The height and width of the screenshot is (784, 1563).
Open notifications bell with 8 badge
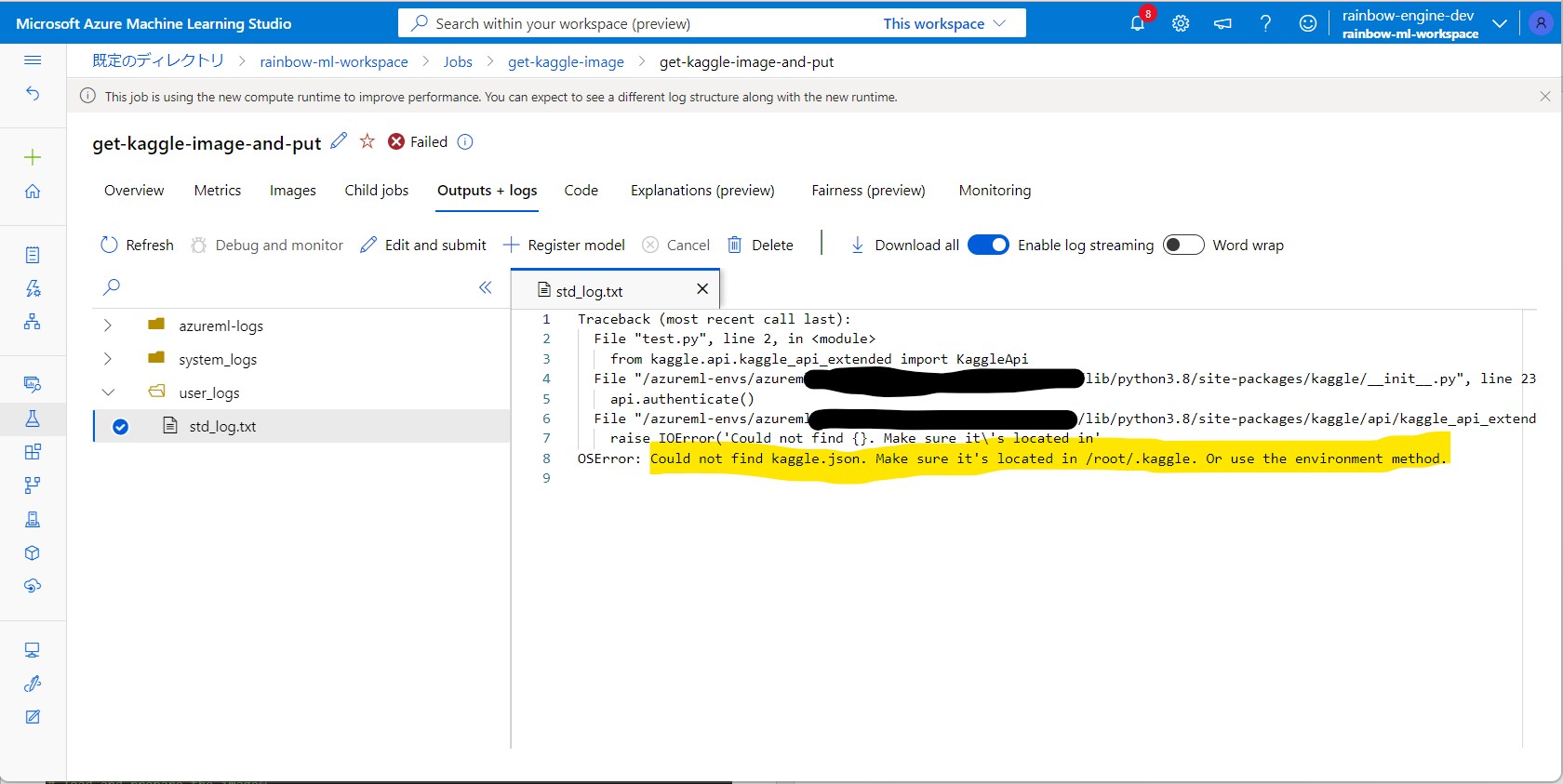pos(1138,23)
